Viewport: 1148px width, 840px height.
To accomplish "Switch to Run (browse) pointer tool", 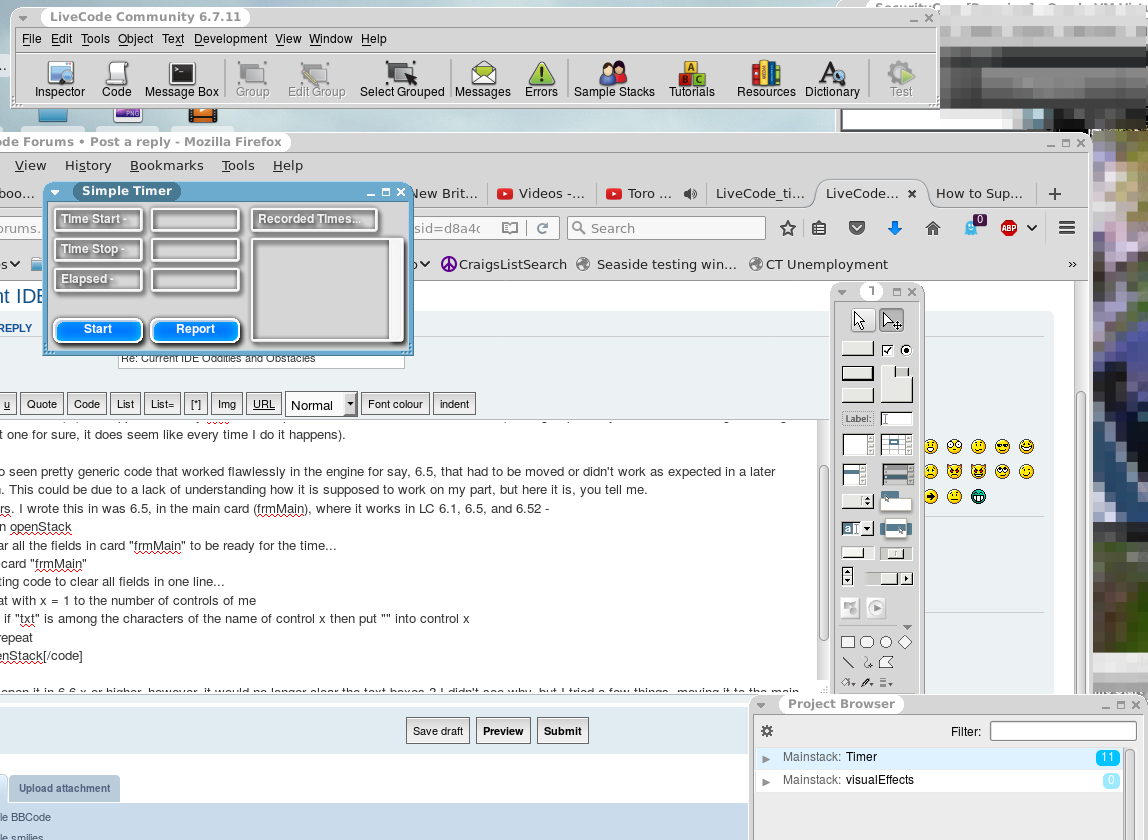I will pos(860,320).
